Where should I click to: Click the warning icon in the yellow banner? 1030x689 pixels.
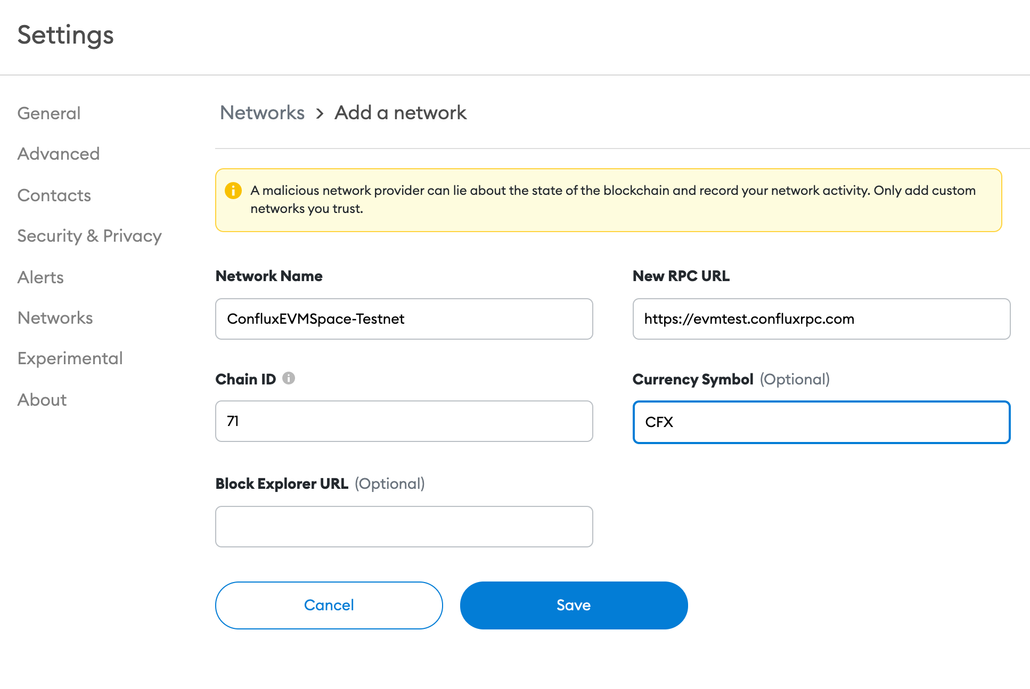point(233,190)
